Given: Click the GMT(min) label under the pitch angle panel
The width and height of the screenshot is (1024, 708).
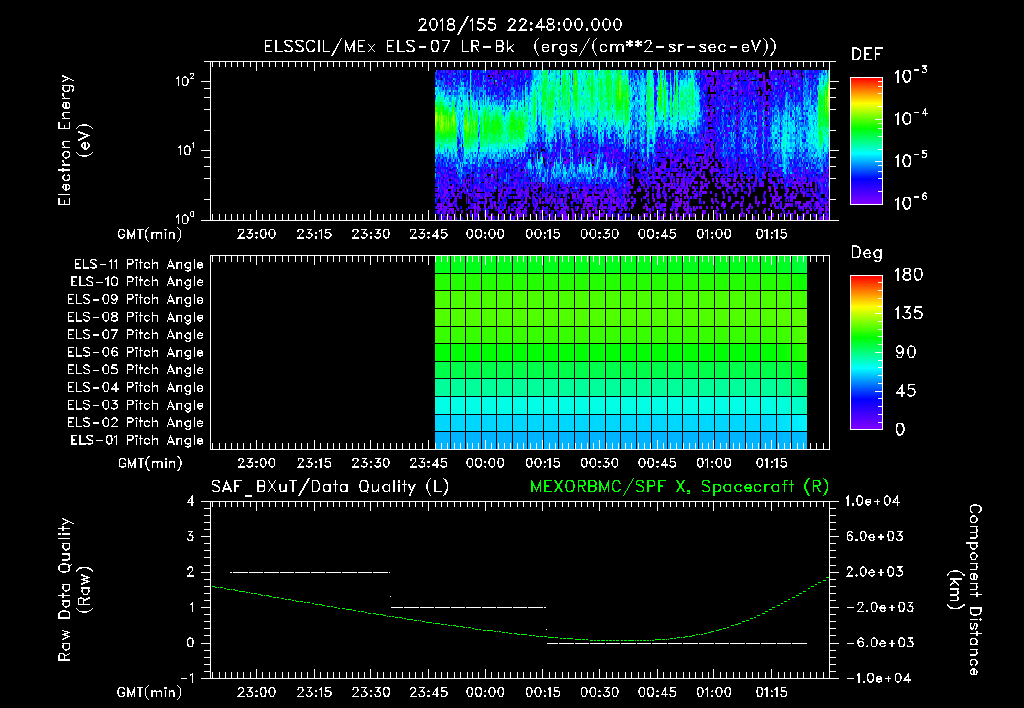Looking at the screenshot, I should pyautogui.click(x=150, y=463).
